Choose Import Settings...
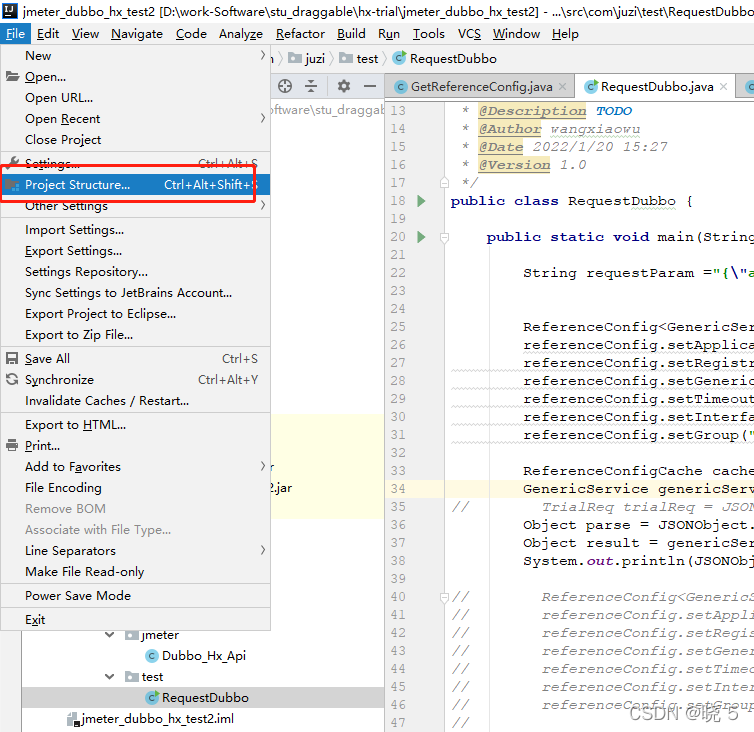The height and width of the screenshot is (732, 754). point(136,230)
